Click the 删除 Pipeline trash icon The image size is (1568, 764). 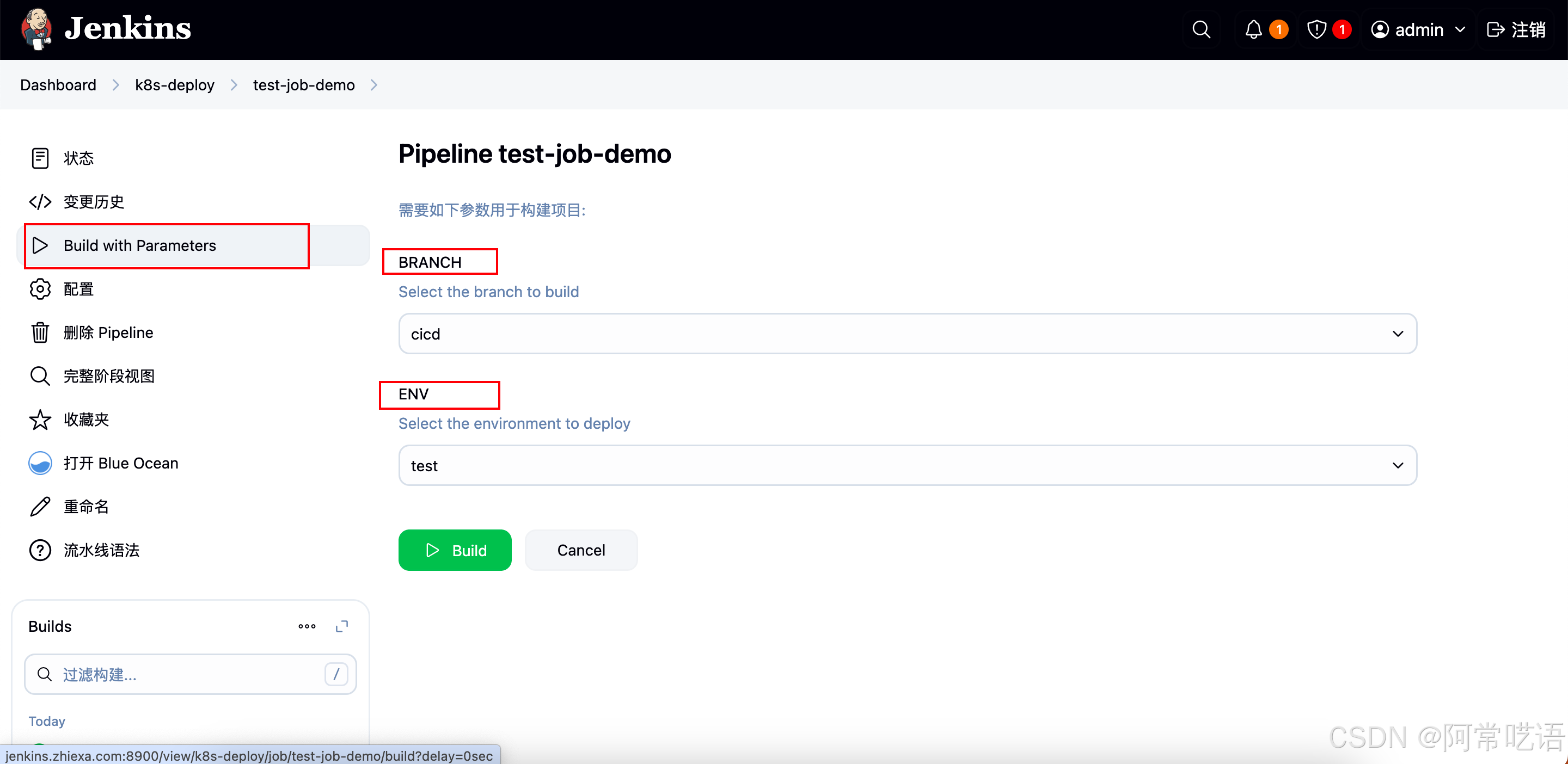click(x=40, y=332)
